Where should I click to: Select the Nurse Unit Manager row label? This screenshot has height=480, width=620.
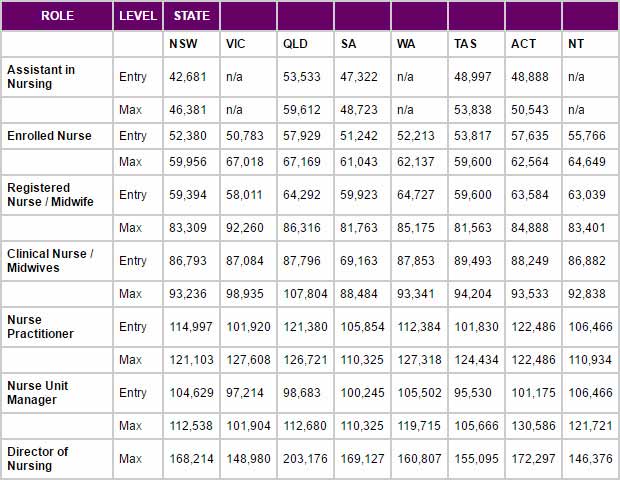pos(38,393)
